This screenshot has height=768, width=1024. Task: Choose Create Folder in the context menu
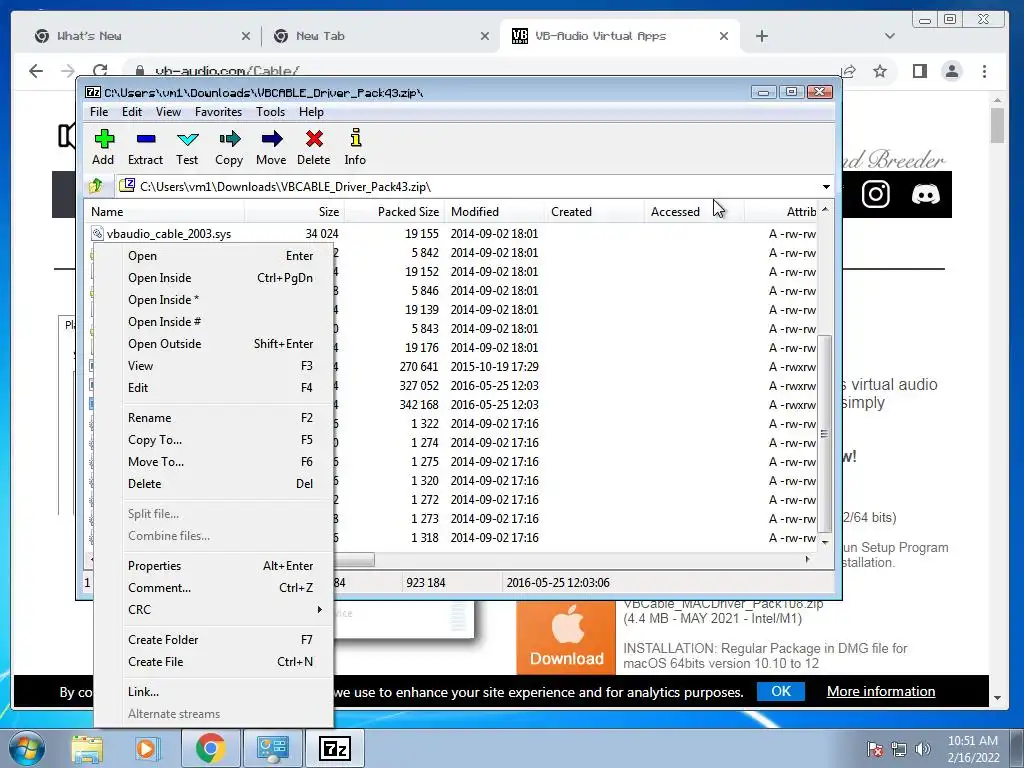(x=214, y=639)
